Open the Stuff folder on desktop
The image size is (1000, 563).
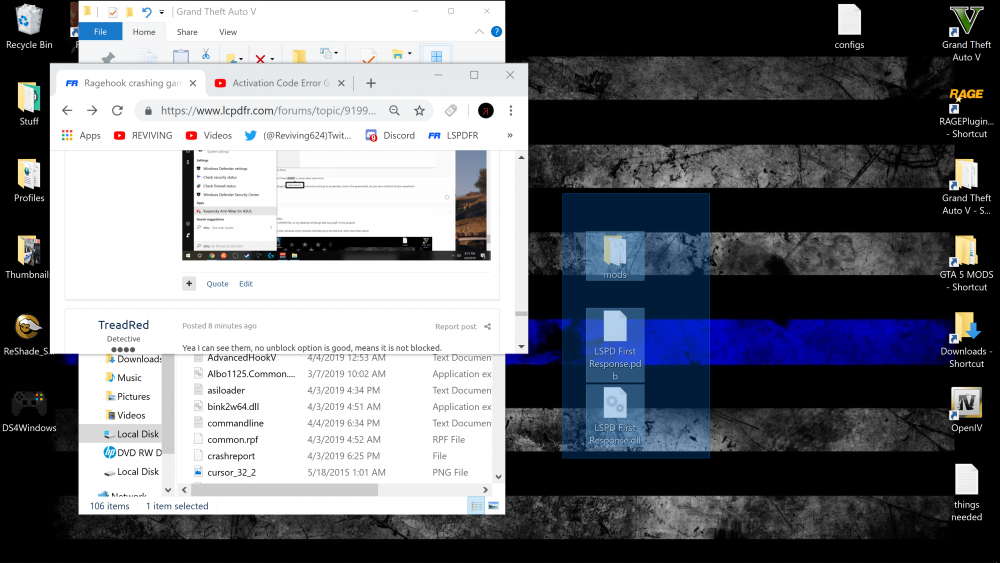click(29, 103)
